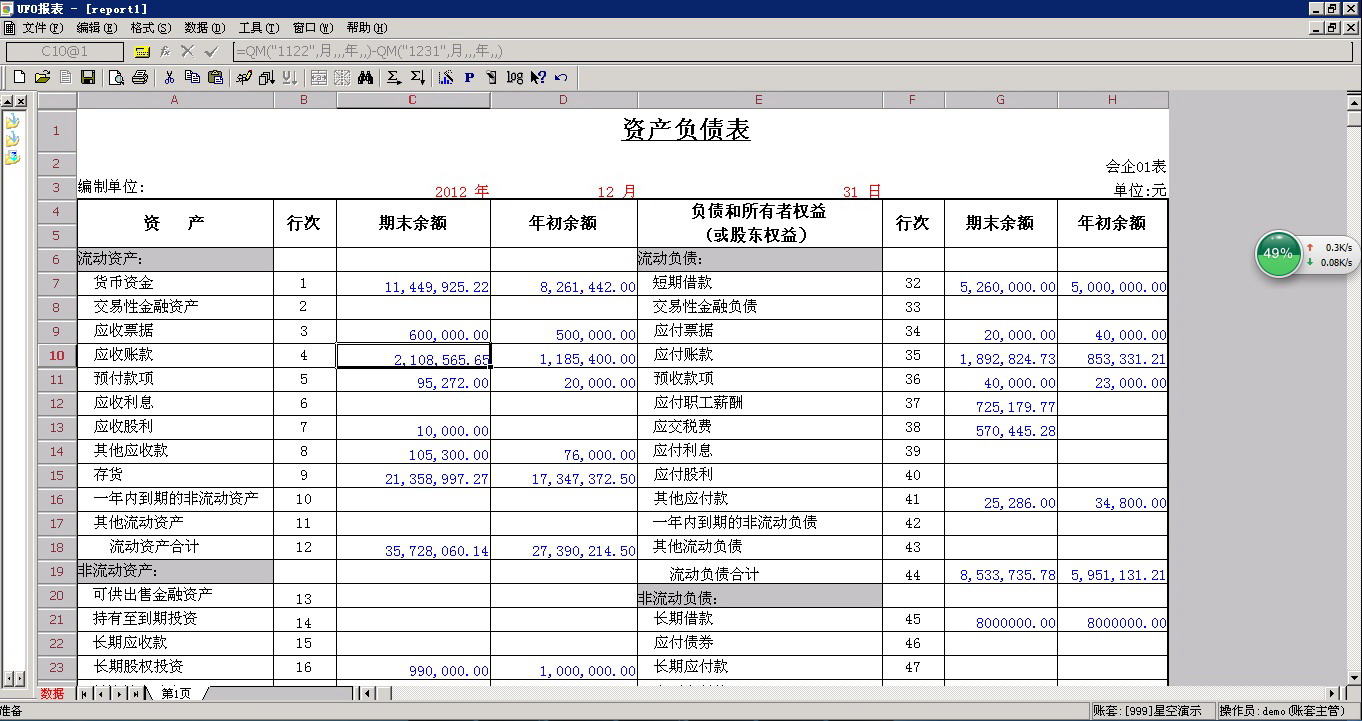Click the cell reference box C10@1
This screenshot has width=1362, height=721.
(x=65, y=51)
